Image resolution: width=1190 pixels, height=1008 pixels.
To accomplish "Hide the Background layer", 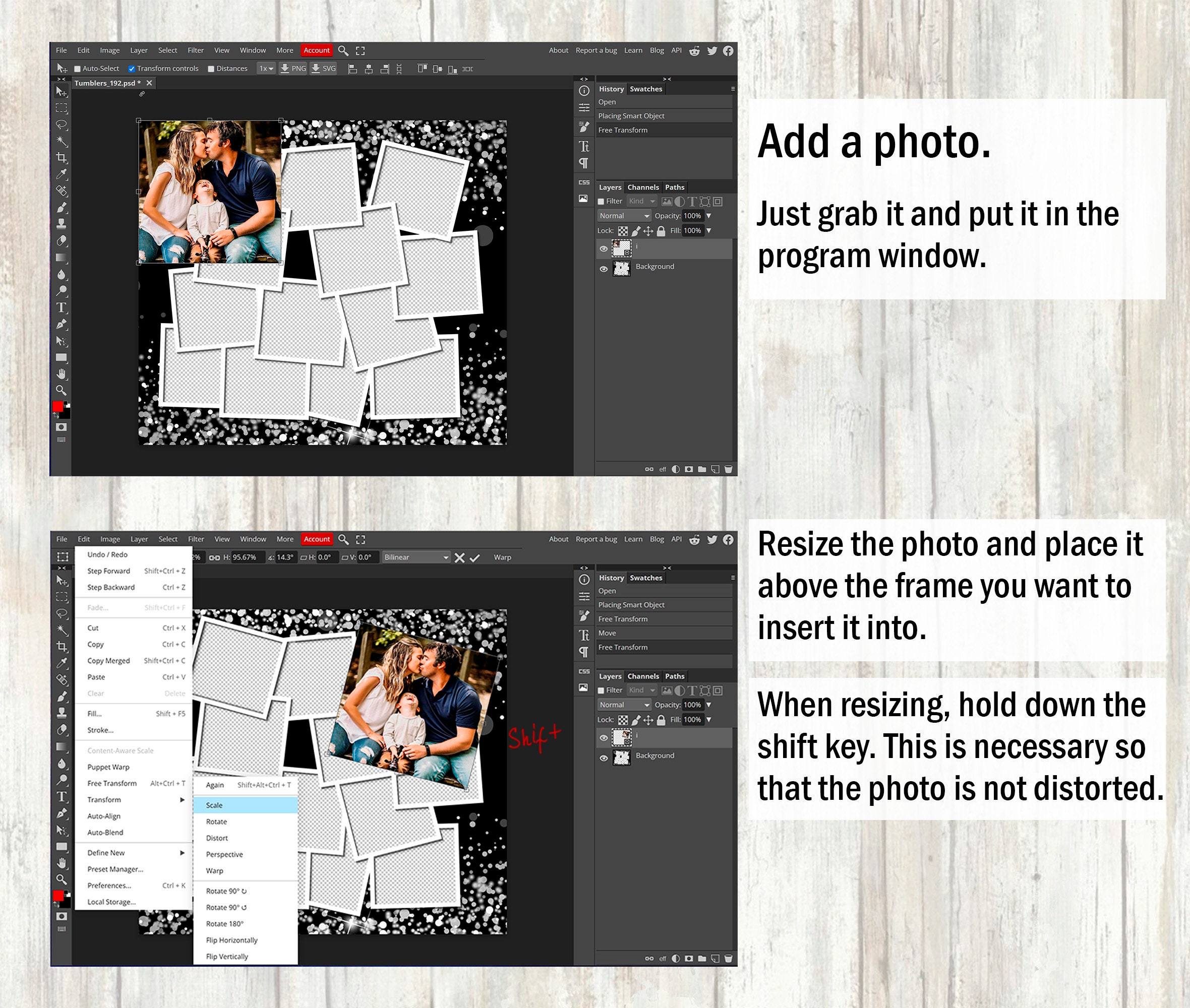I will pyautogui.click(x=604, y=269).
